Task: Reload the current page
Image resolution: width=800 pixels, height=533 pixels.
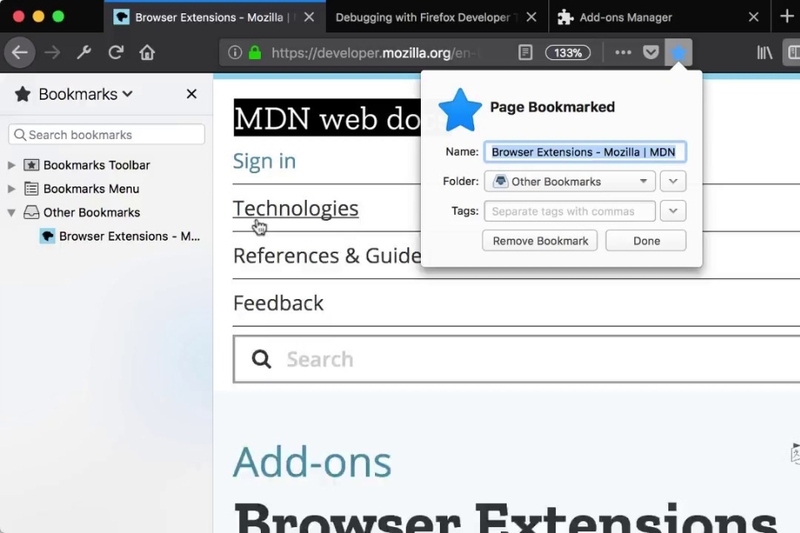Action: 116,53
